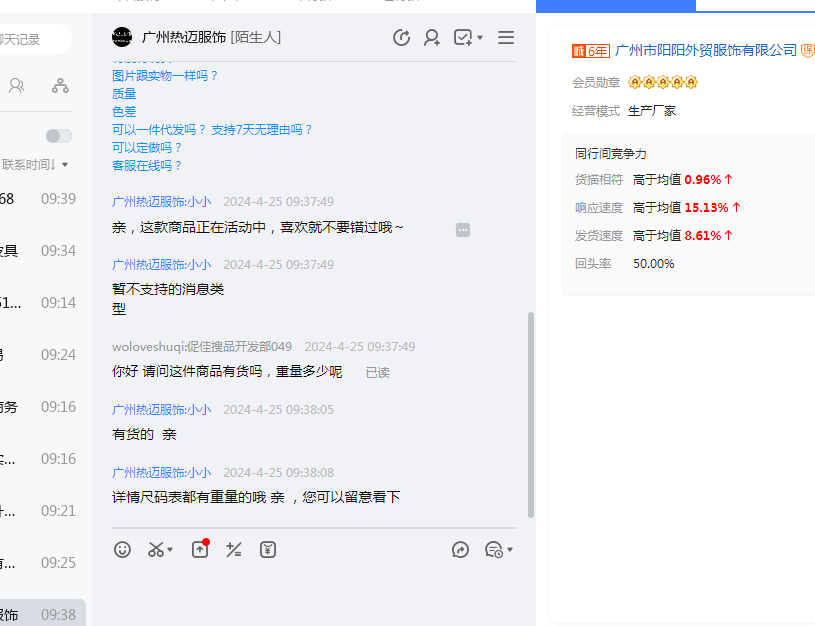Click the organization tree icon in sidebar

tap(61, 86)
